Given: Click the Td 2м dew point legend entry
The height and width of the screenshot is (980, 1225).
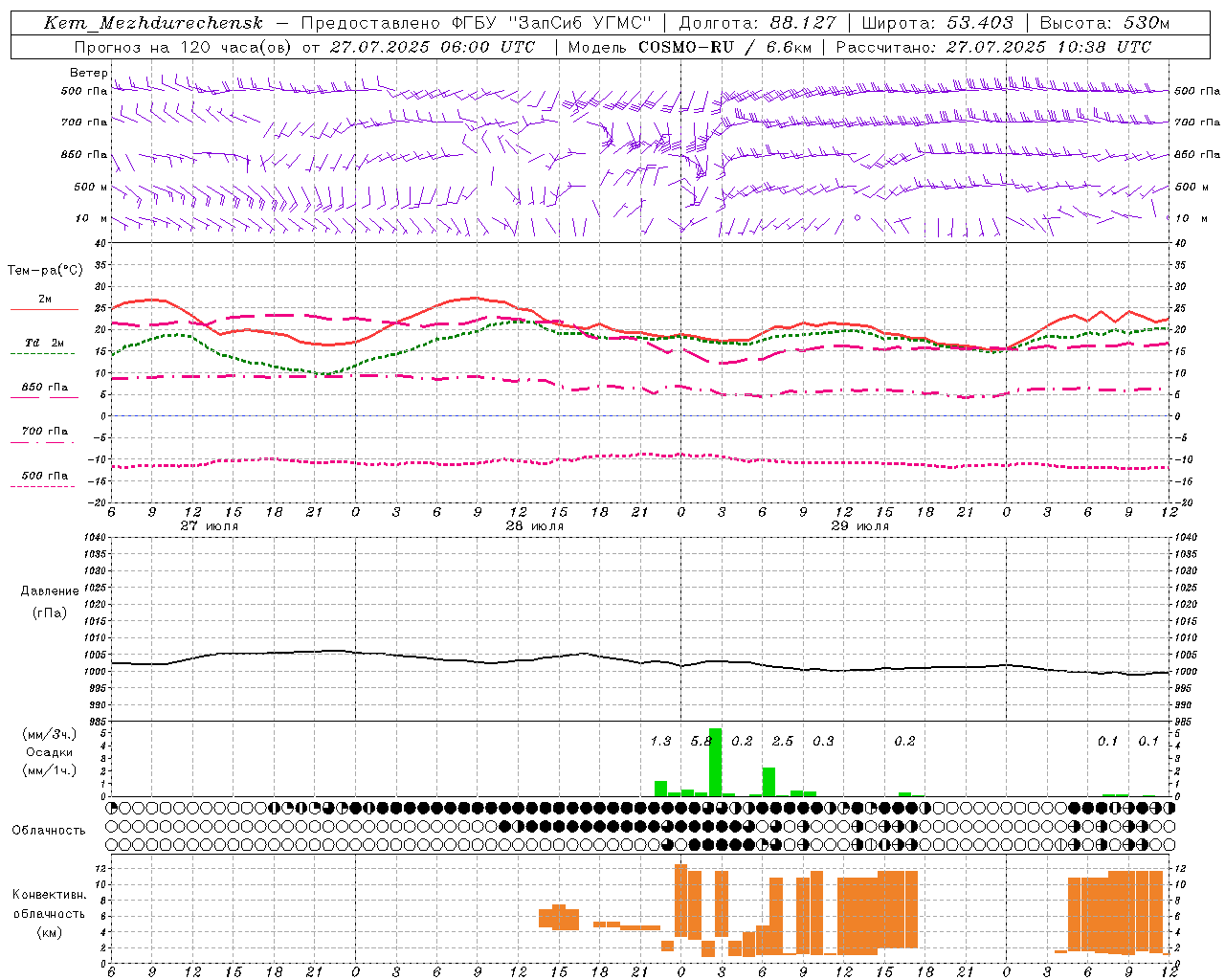Looking at the screenshot, I should pyautogui.click(x=44, y=343).
